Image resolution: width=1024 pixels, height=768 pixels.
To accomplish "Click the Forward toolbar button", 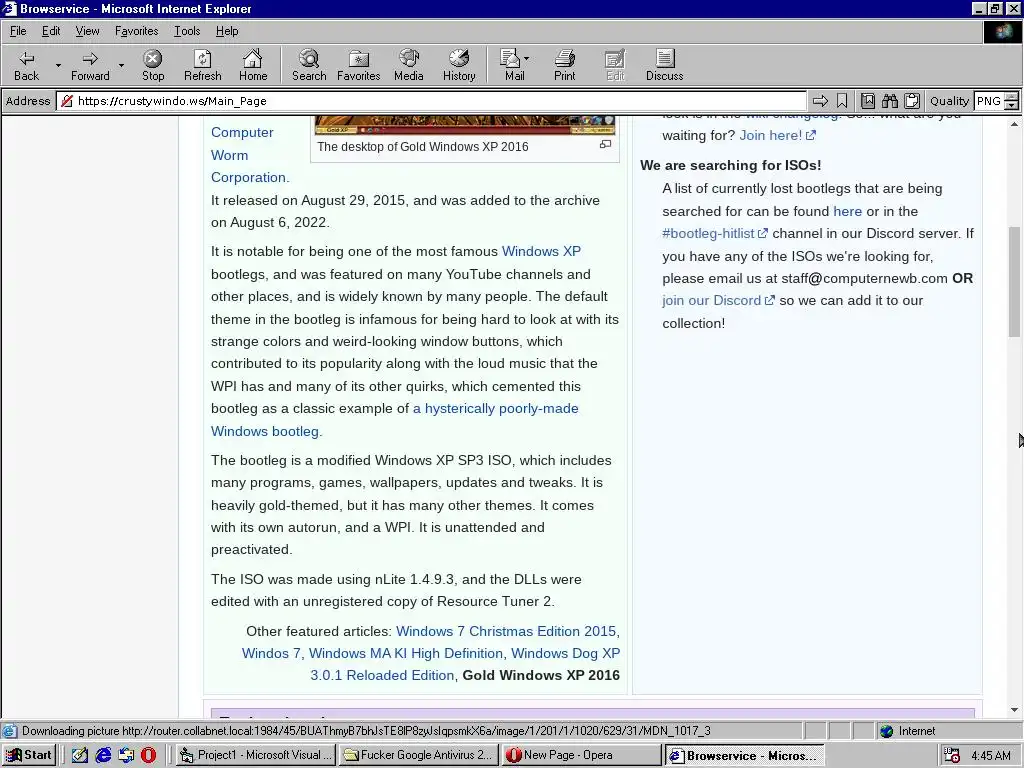I will (90, 65).
